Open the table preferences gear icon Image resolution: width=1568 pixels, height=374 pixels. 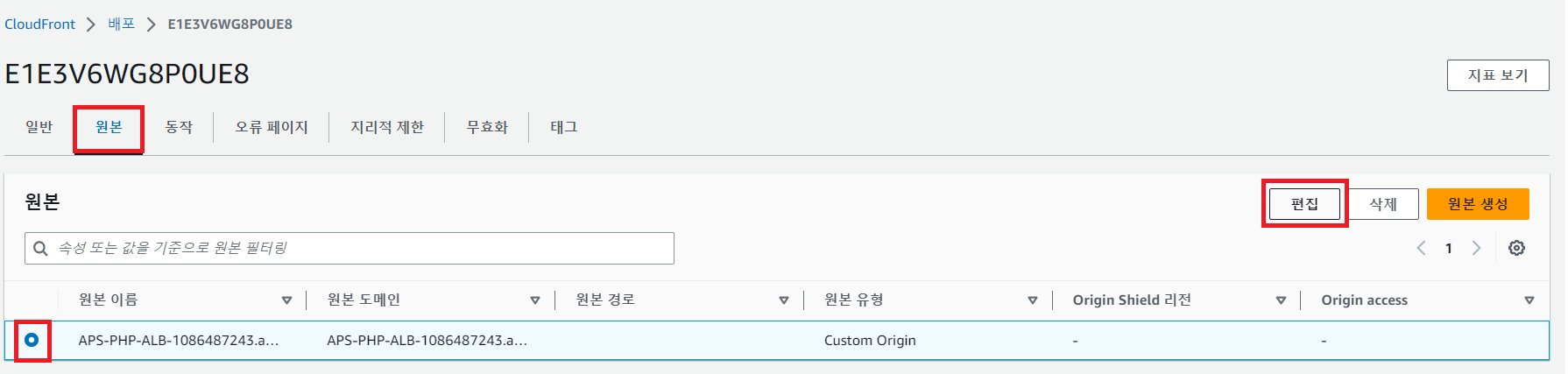point(1516,248)
